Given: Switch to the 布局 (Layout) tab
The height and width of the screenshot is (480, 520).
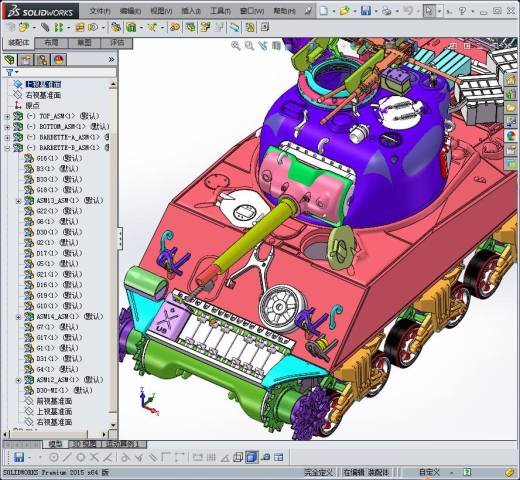Looking at the screenshot, I should (x=51, y=43).
